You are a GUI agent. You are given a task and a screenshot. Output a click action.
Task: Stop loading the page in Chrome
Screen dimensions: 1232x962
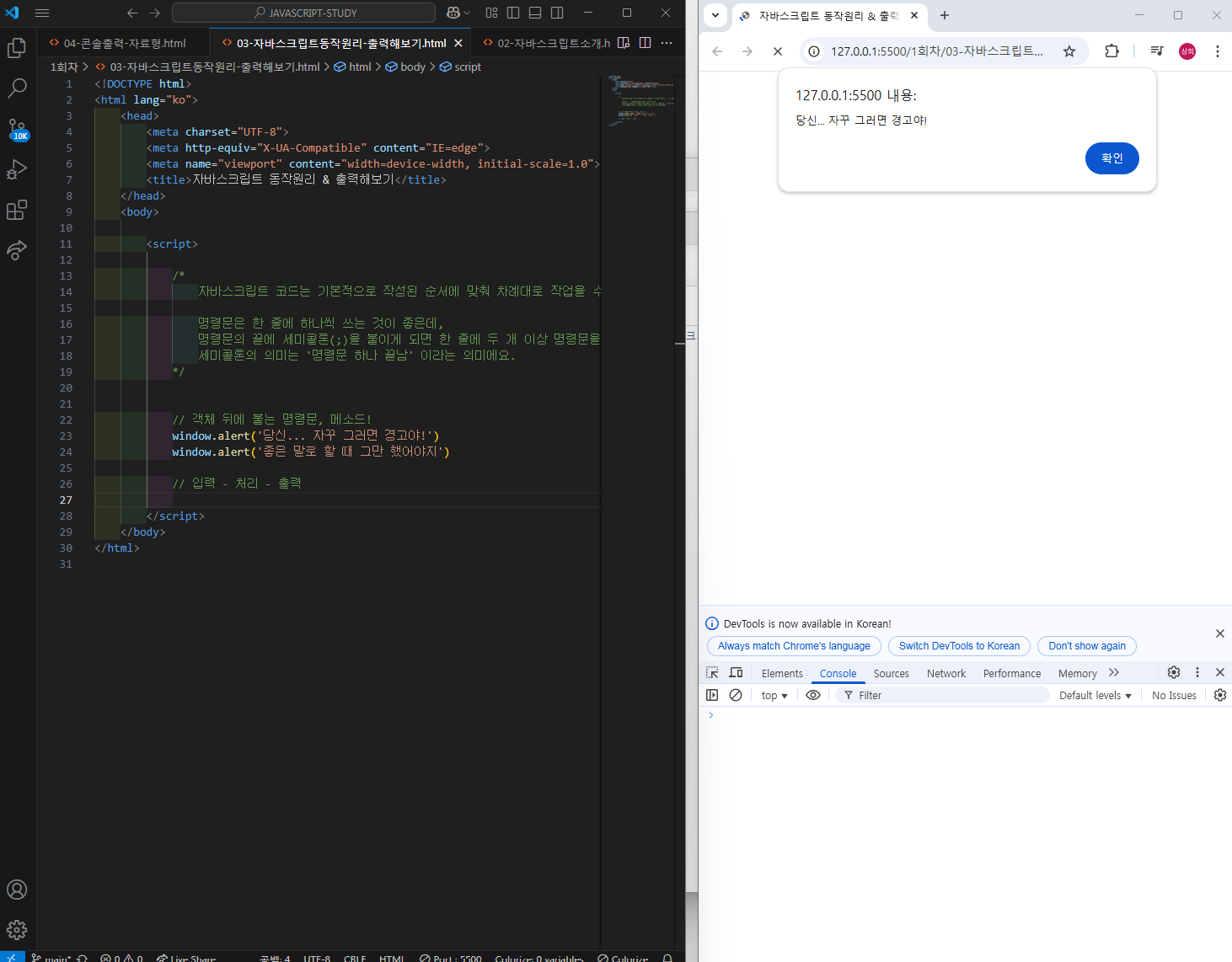click(x=778, y=51)
